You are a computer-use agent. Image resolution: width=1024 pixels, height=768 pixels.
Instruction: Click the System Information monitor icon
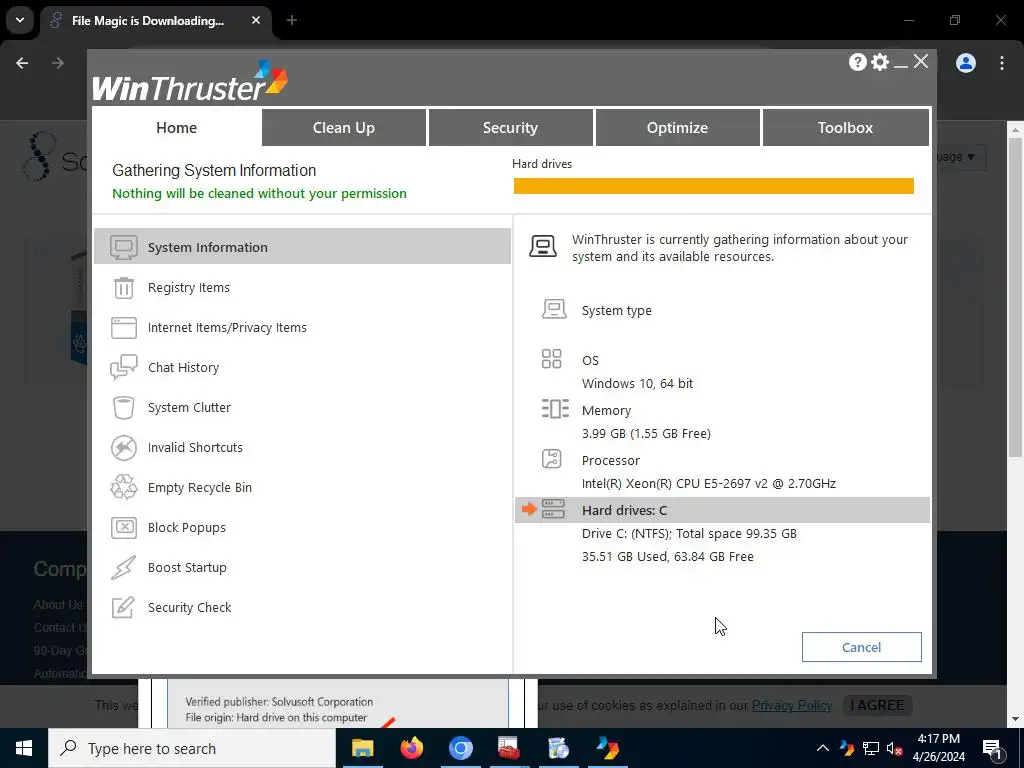[x=123, y=248]
